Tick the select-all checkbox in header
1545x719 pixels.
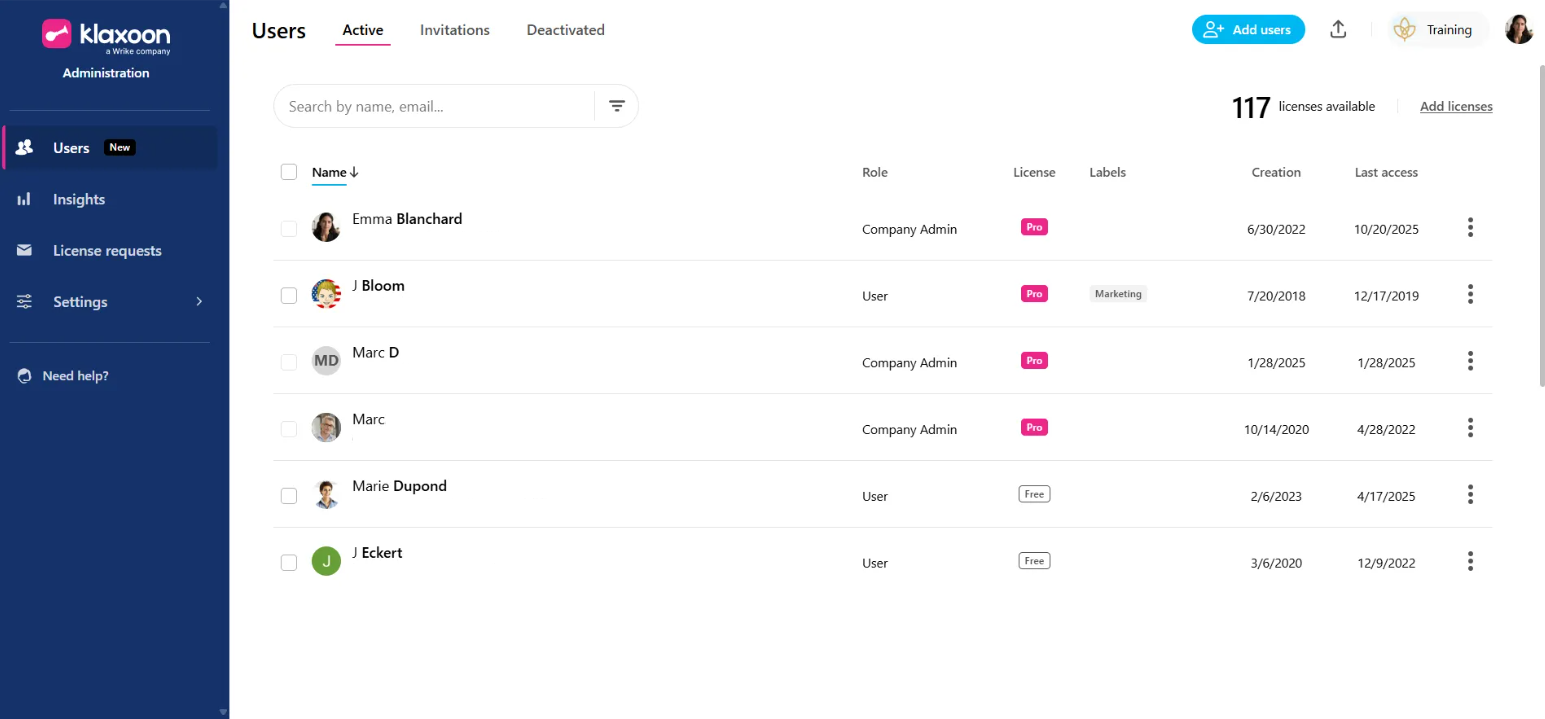(289, 172)
